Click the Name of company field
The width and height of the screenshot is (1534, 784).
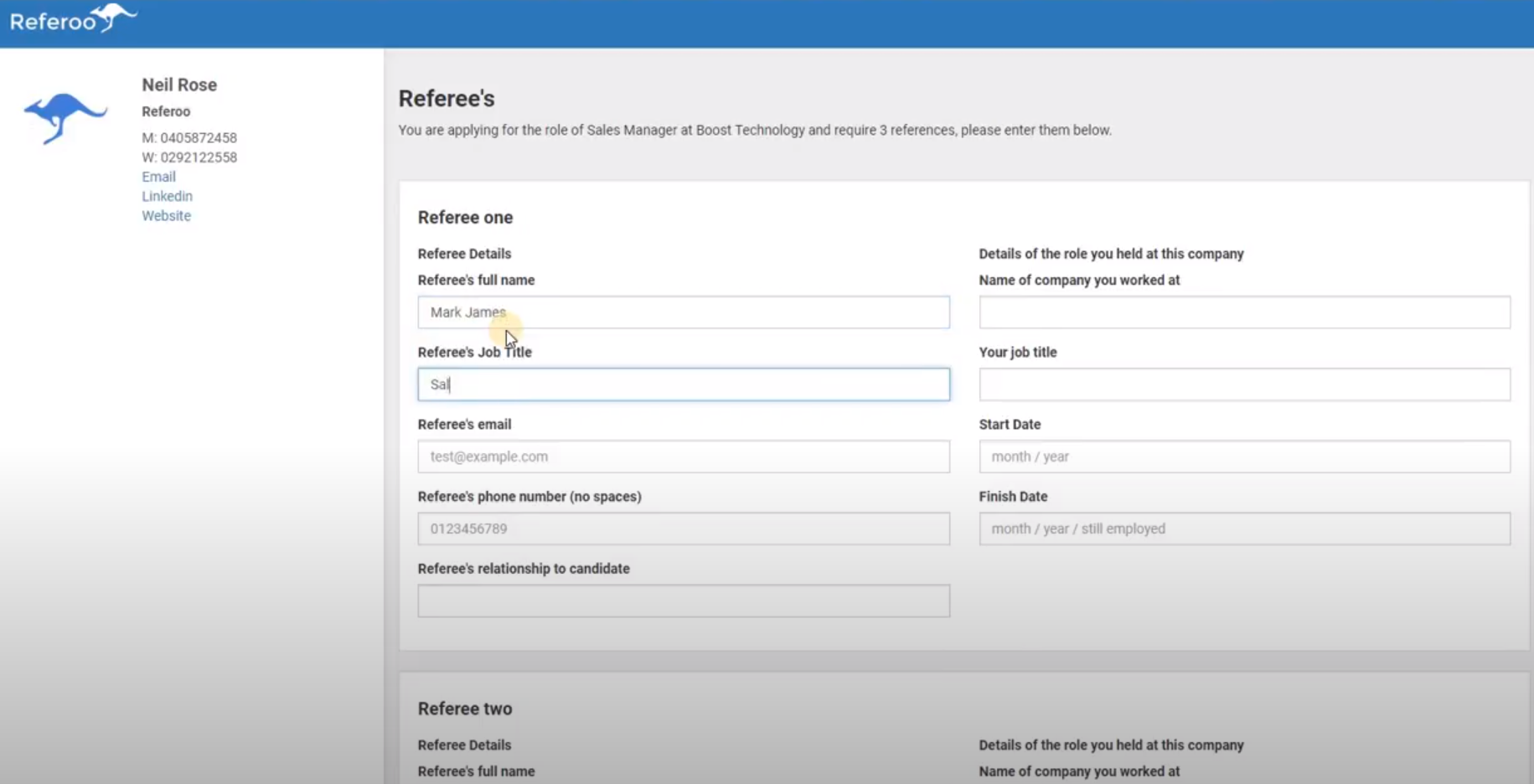[1244, 312]
